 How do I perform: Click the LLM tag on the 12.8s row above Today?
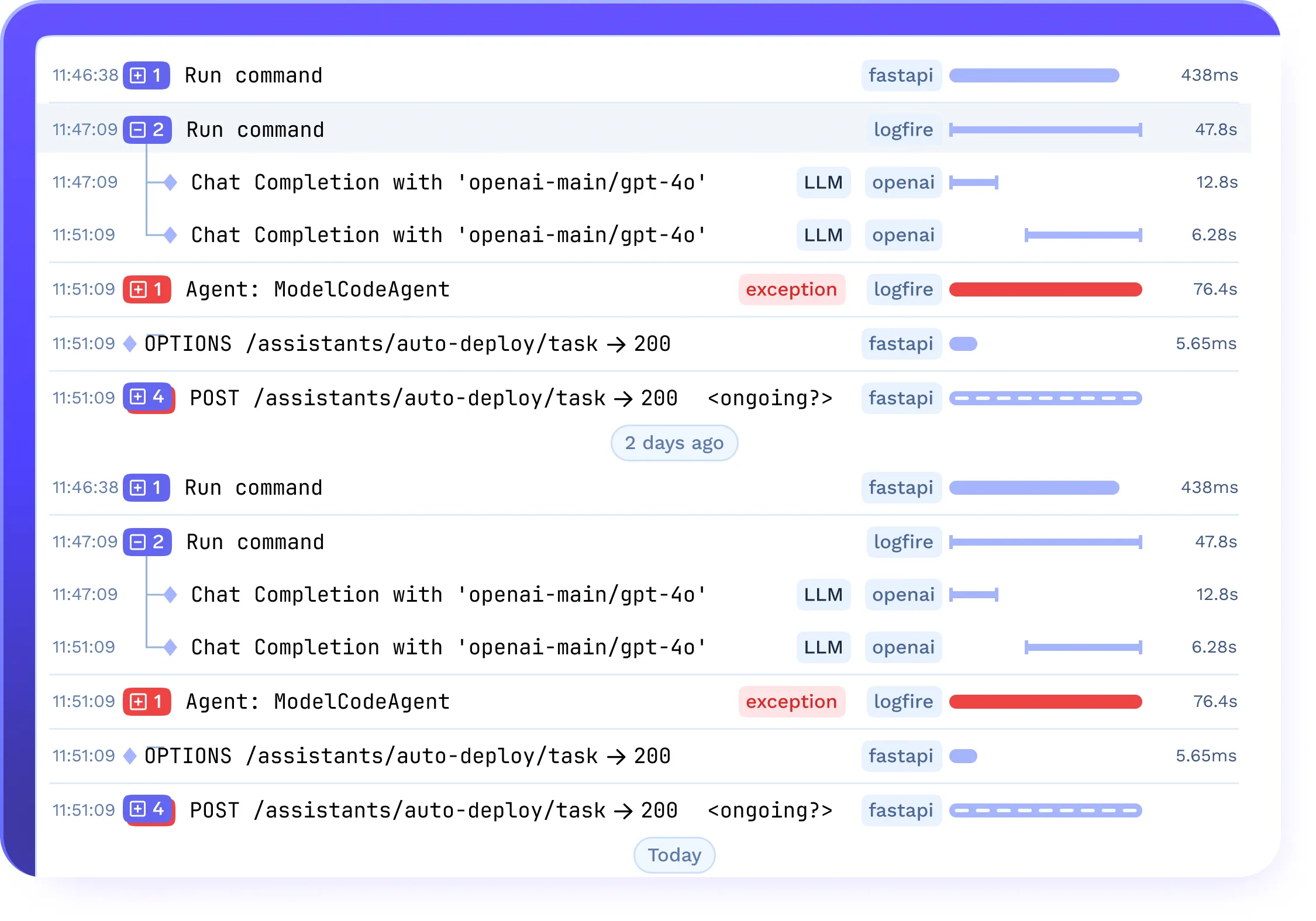coord(823,595)
